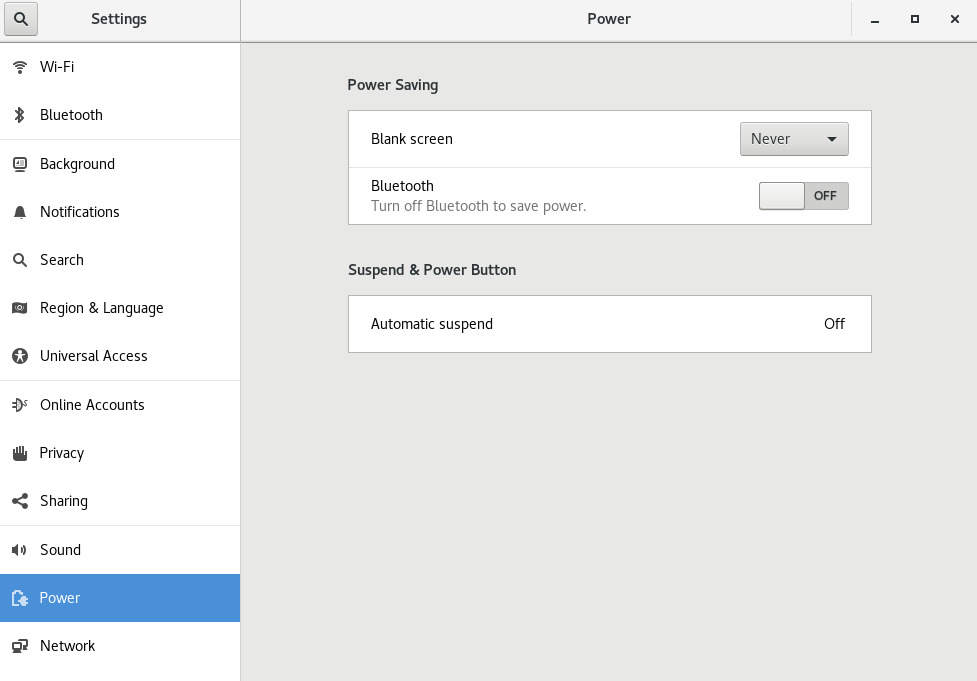Image resolution: width=977 pixels, height=681 pixels.
Task: Click the dropdown arrow next to Never
Action: (x=831, y=139)
